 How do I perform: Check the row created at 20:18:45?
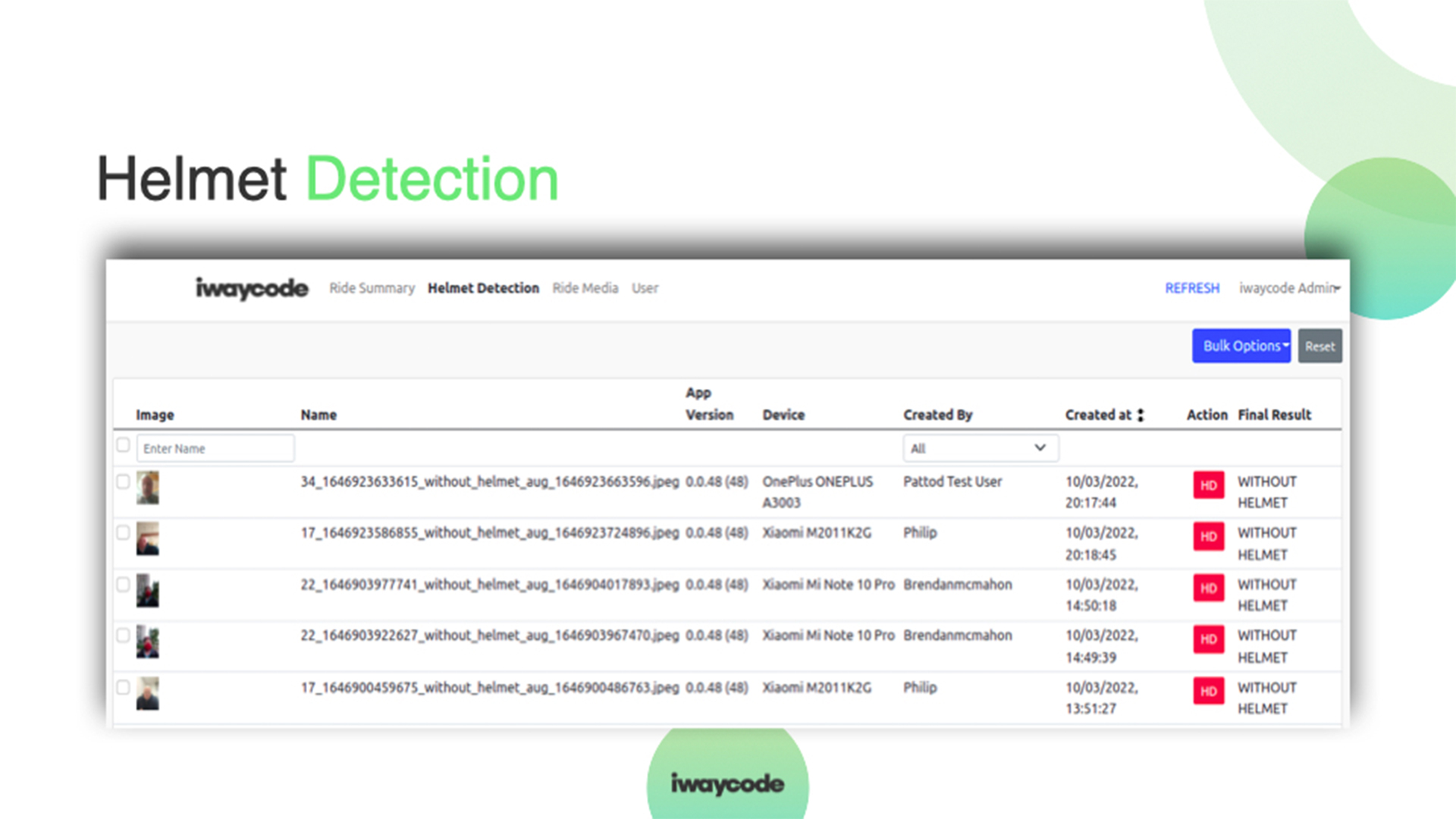coord(123,532)
